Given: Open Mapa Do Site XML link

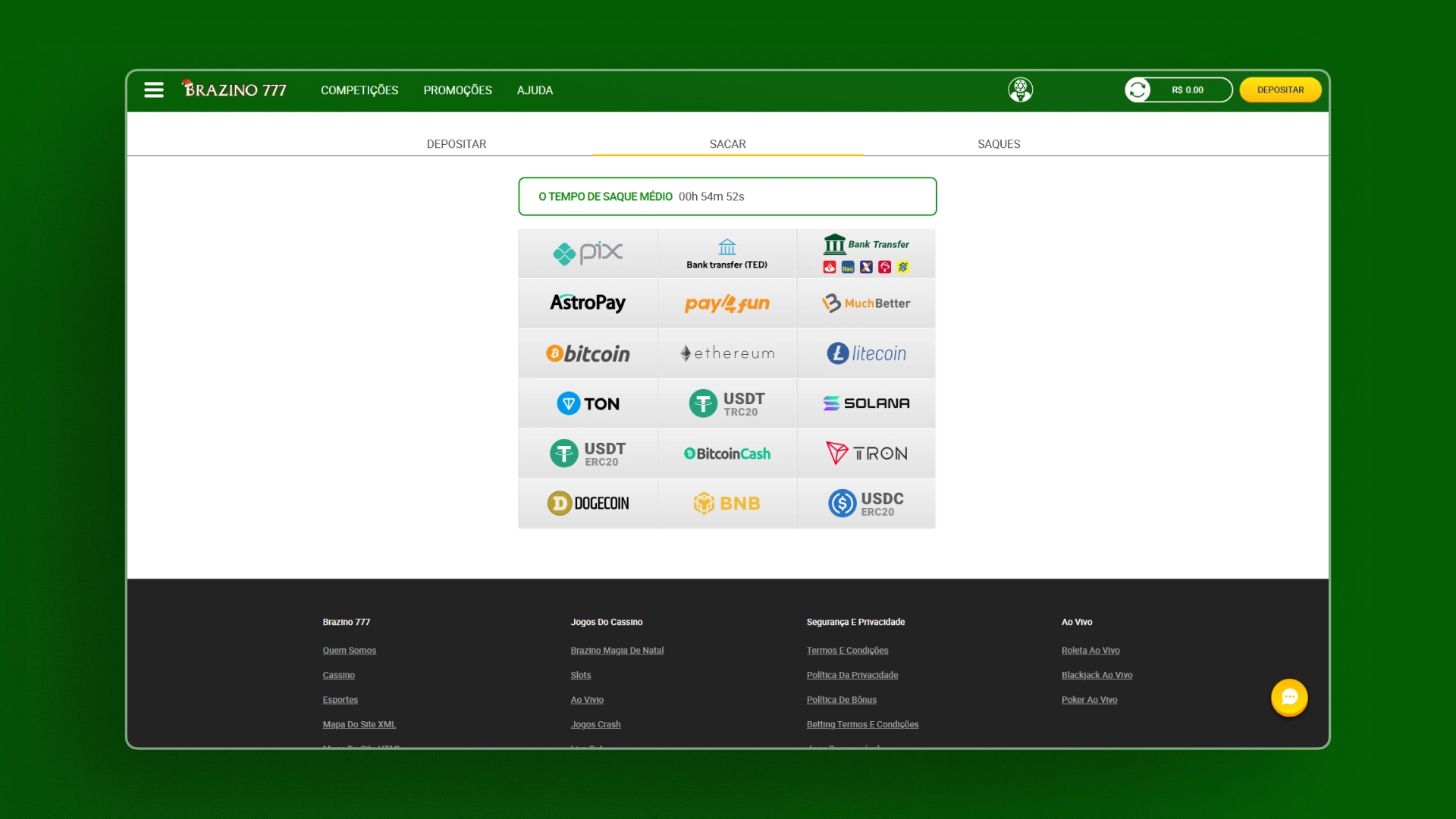Looking at the screenshot, I should click(359, 725).
